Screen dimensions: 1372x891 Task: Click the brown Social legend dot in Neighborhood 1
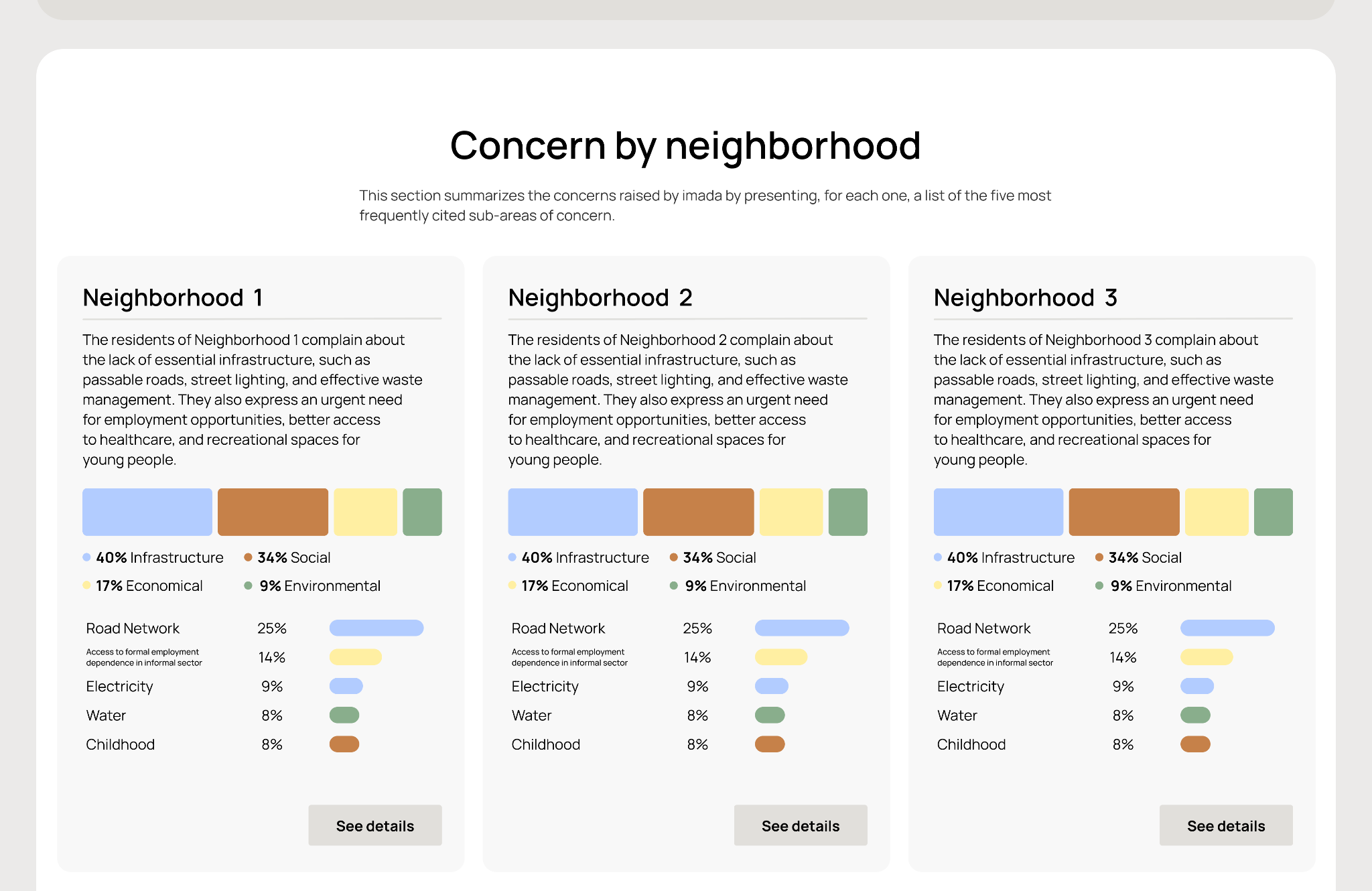coord(249,557)
